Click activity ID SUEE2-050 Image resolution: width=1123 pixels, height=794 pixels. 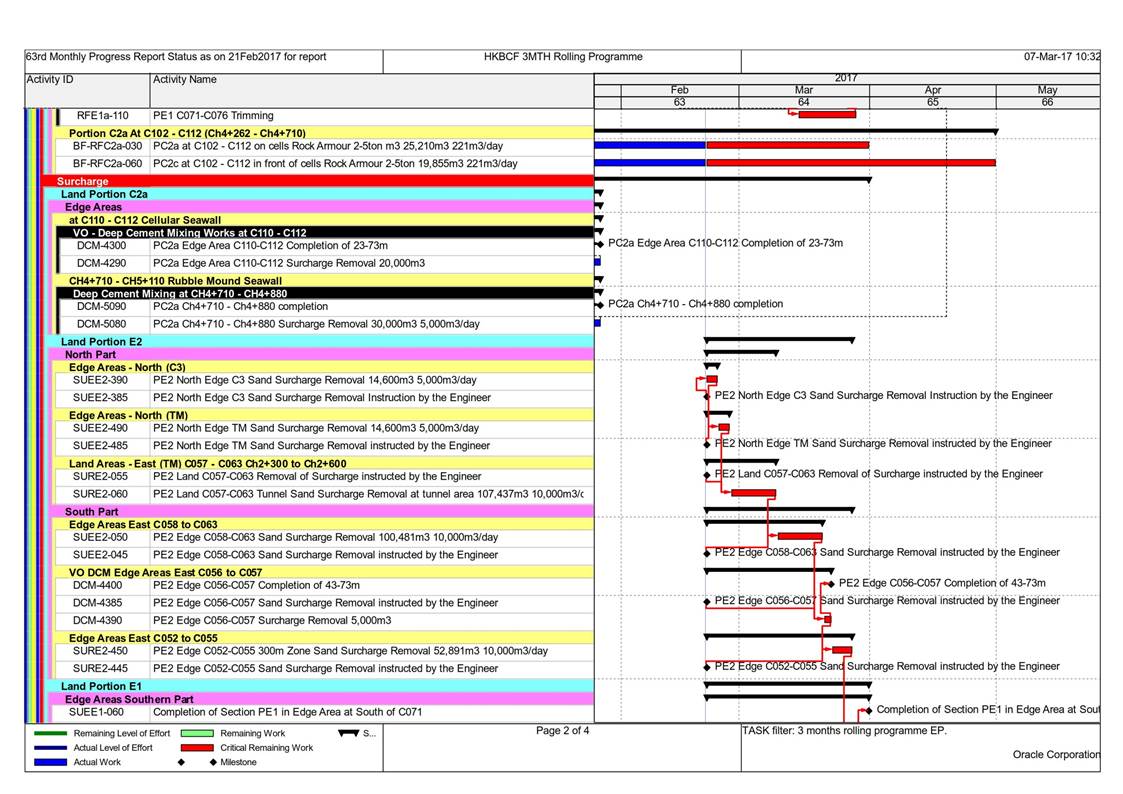[100, 537]
